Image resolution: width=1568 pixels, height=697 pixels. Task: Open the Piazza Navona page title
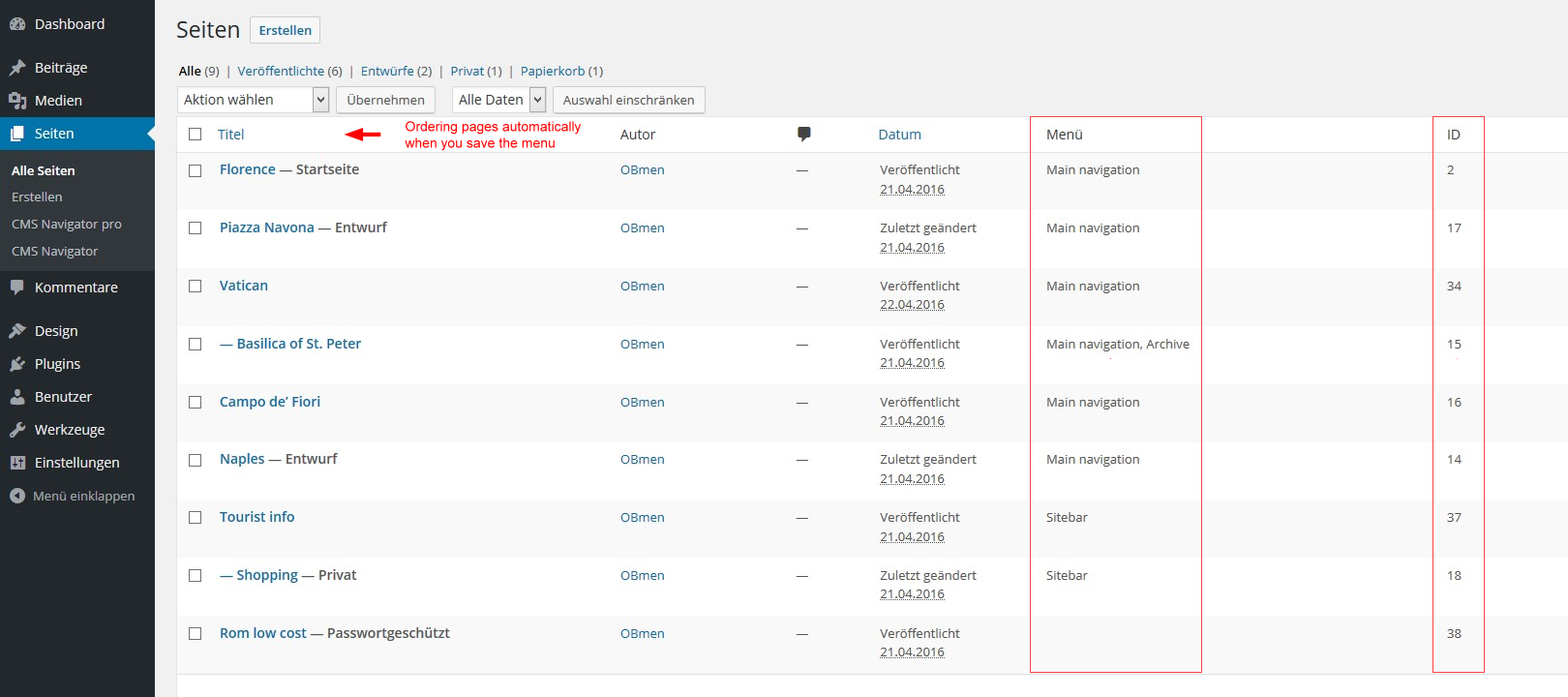click(x=267, y=227)
